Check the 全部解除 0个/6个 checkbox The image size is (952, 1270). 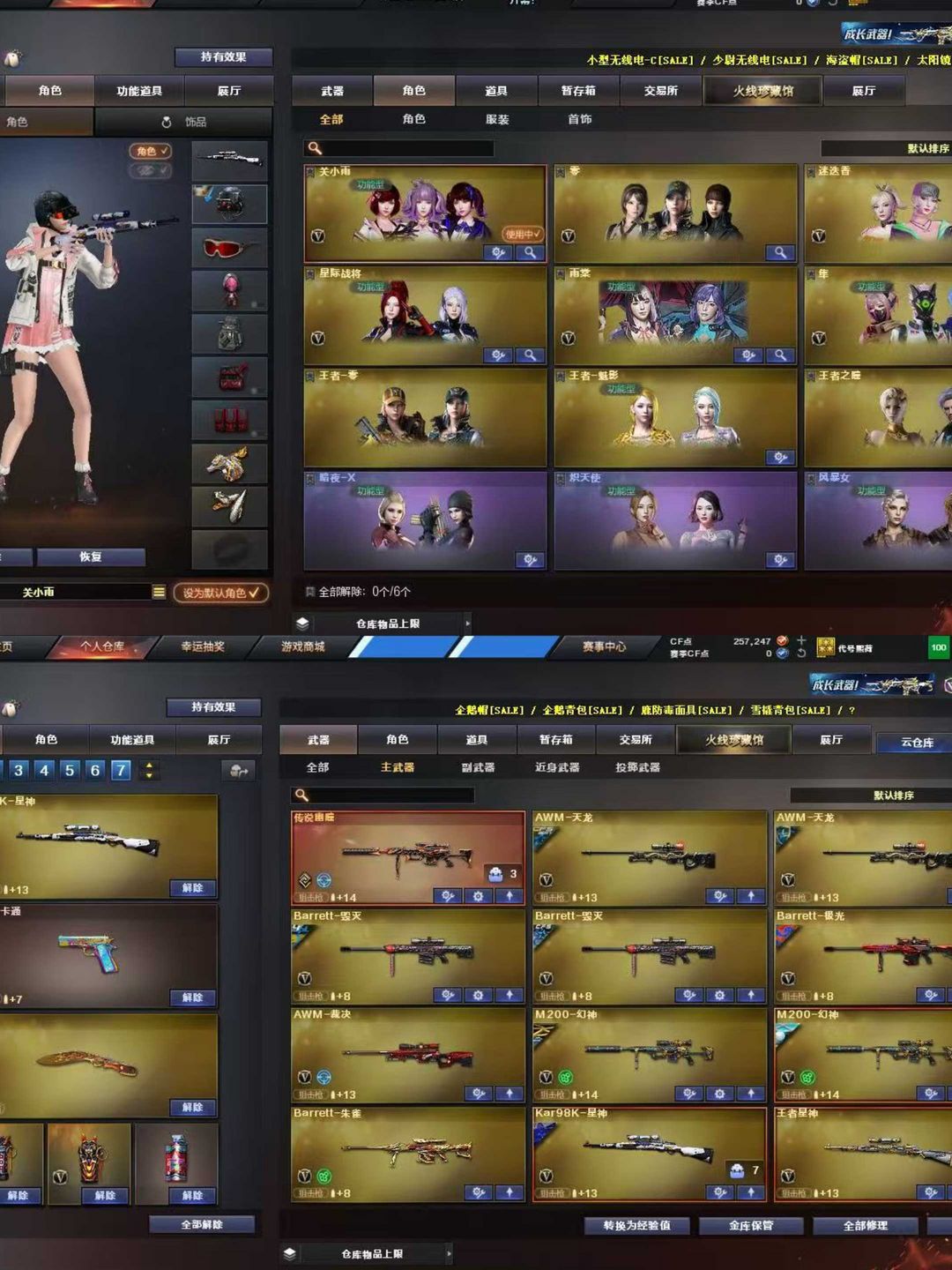coord(310,592)
